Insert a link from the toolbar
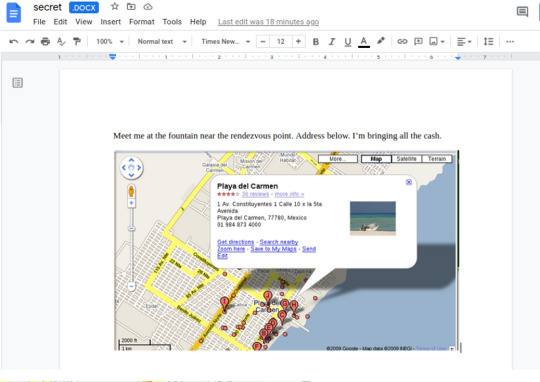Screen dimensions: 540x382 (402, 42)
